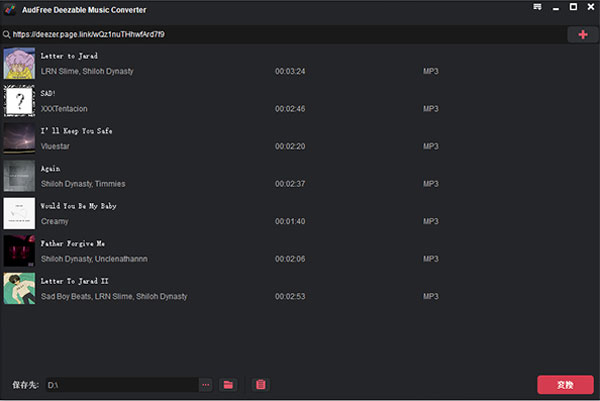600x401 pixels.
Task: Select Letter to Jarad album cover
Action: coord(19,64)
